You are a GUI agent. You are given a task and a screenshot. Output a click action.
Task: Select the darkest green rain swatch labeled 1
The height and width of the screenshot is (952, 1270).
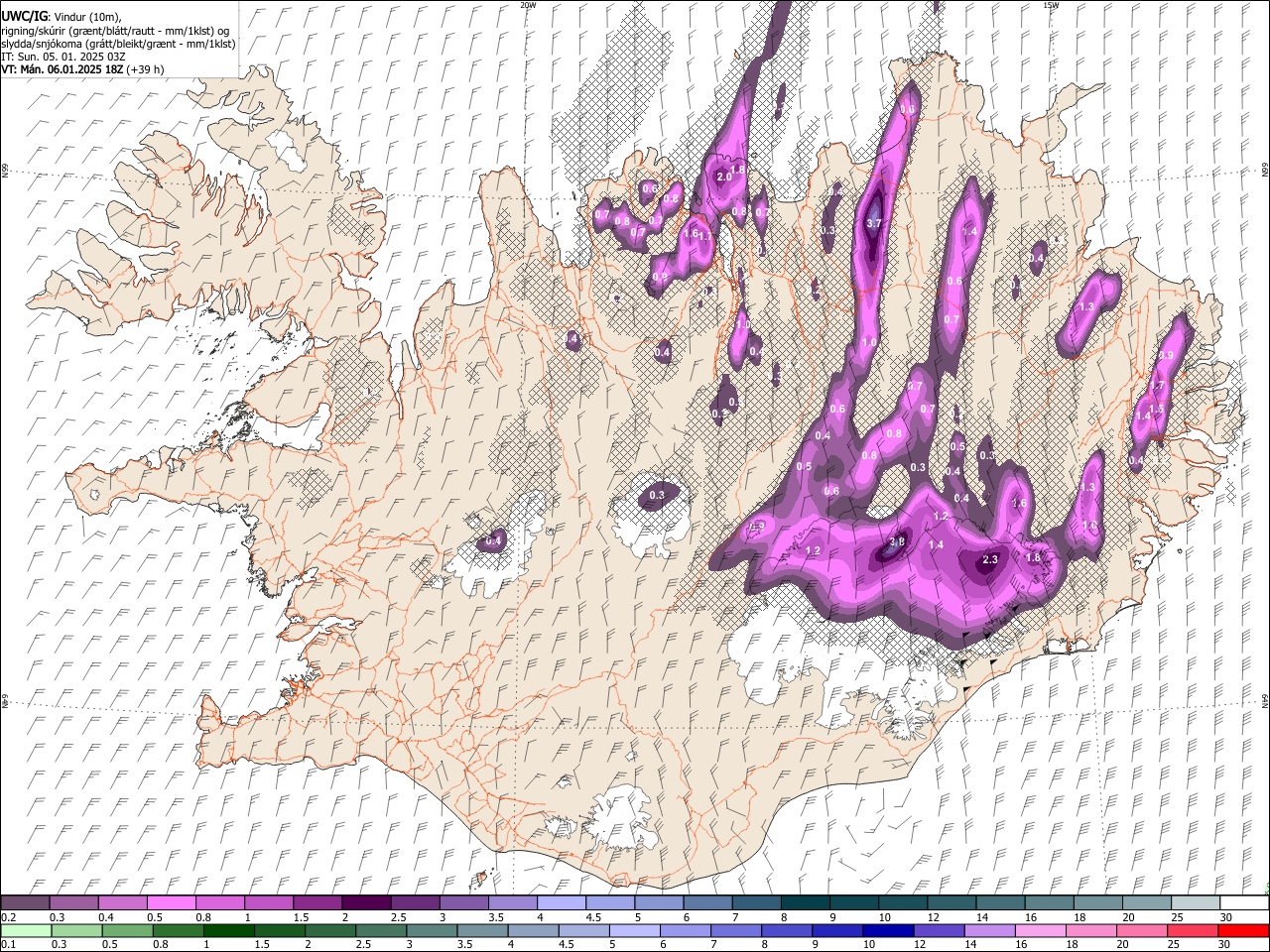point(228,930)
